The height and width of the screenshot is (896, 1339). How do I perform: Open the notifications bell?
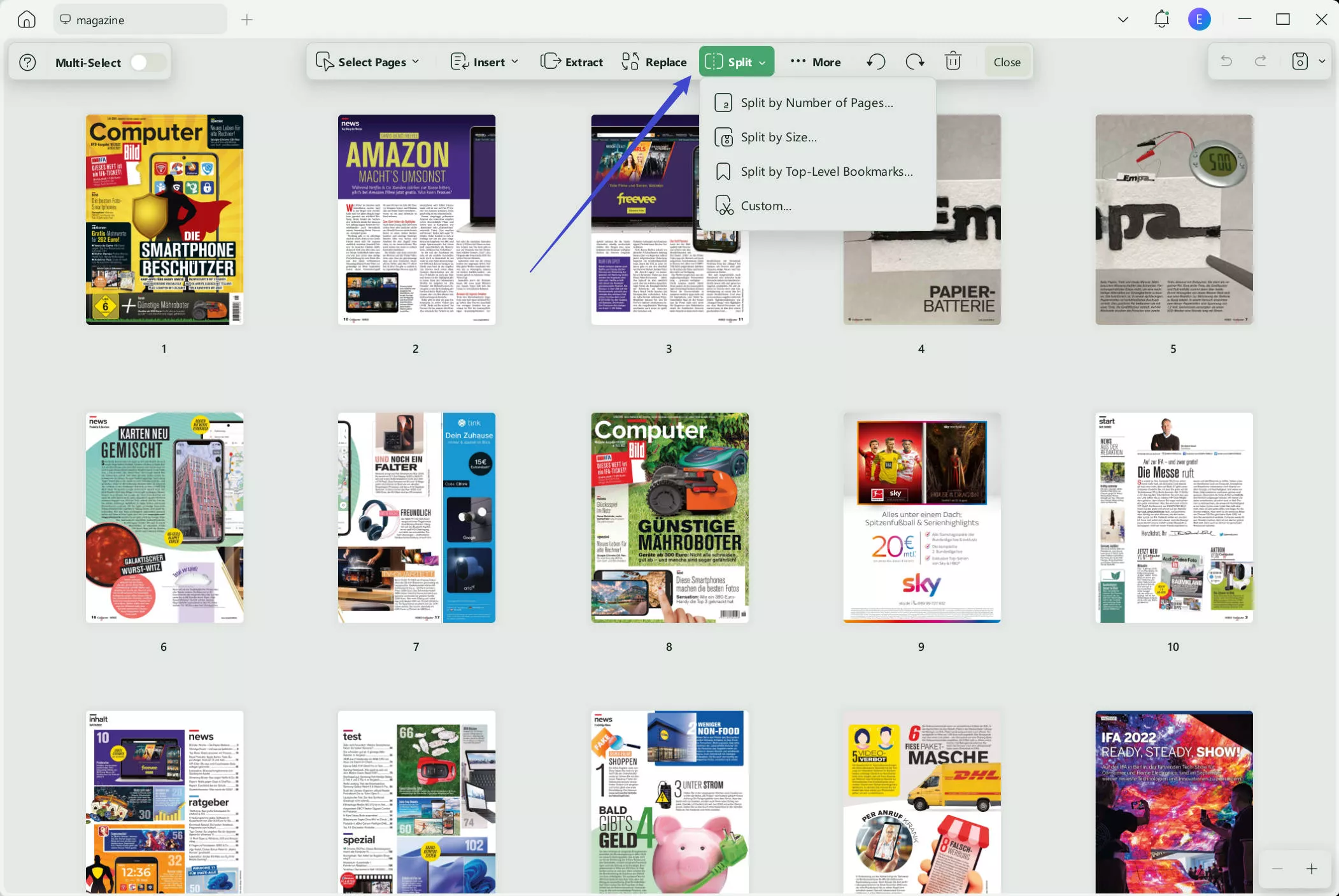click(1161, 19)
